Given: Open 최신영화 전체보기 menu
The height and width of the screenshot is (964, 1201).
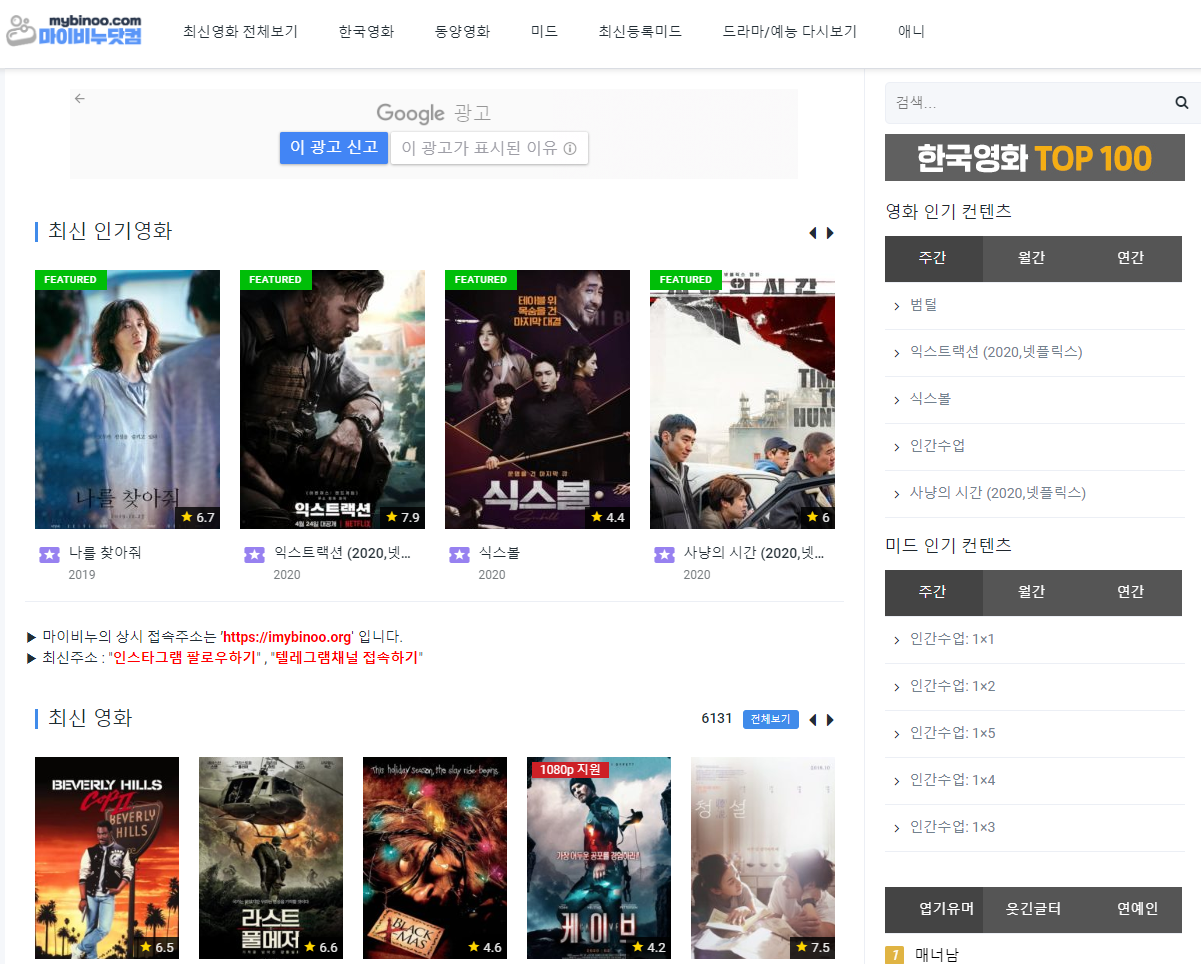Looking at the screenshot, I should tap(240, 31).
